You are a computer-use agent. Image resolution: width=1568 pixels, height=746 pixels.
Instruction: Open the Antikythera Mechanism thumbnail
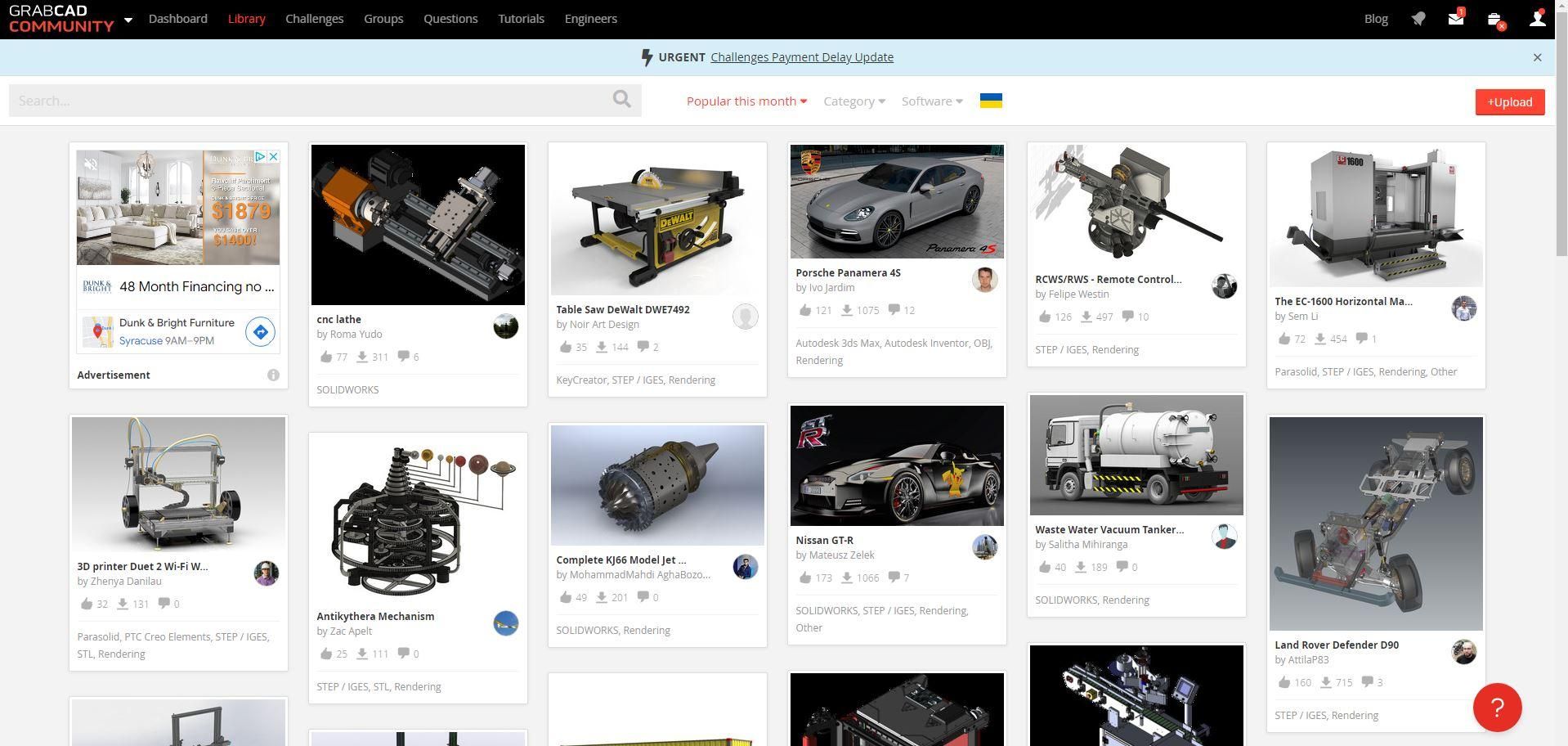point(418,519)
